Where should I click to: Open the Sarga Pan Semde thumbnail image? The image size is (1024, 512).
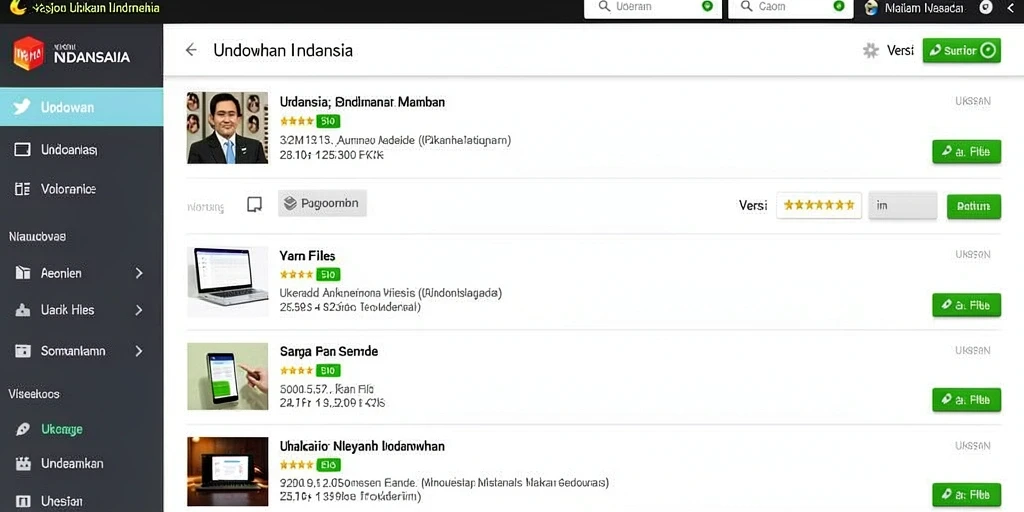pos(227,376)
